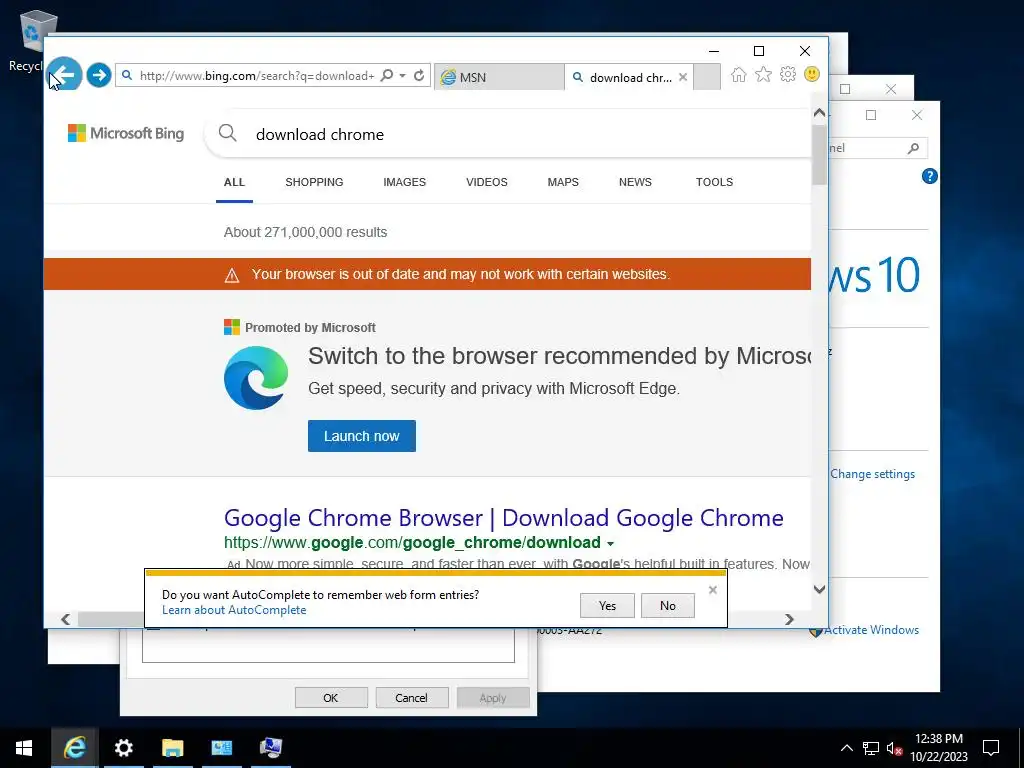Click the Control Panel search magnifier
The width and height of the screenshot is (1024, 768).
pyautogui.click(x=913, y=149)
